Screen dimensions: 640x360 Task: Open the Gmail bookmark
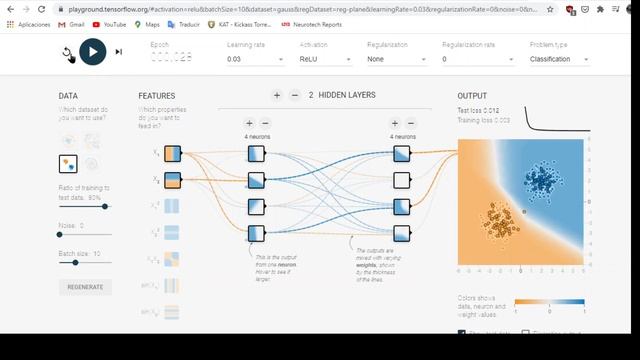(71, 24)
